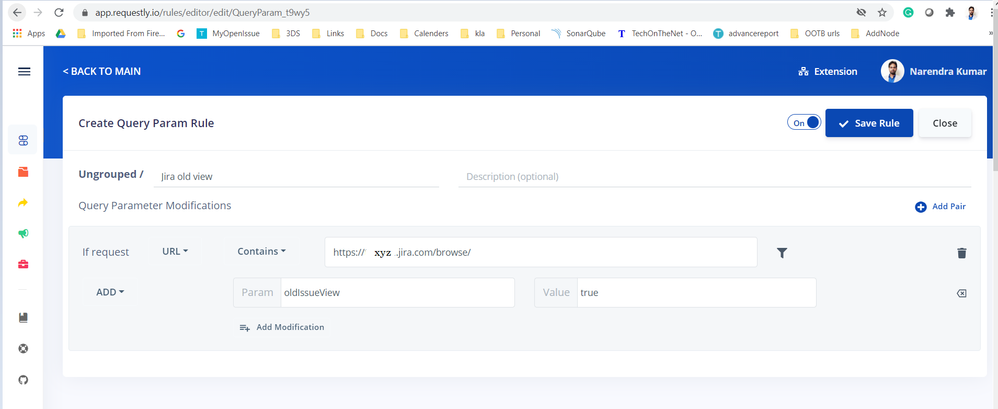Open the Personal bookmarks folder
998x409 pixels.
[x=518, y=33]
